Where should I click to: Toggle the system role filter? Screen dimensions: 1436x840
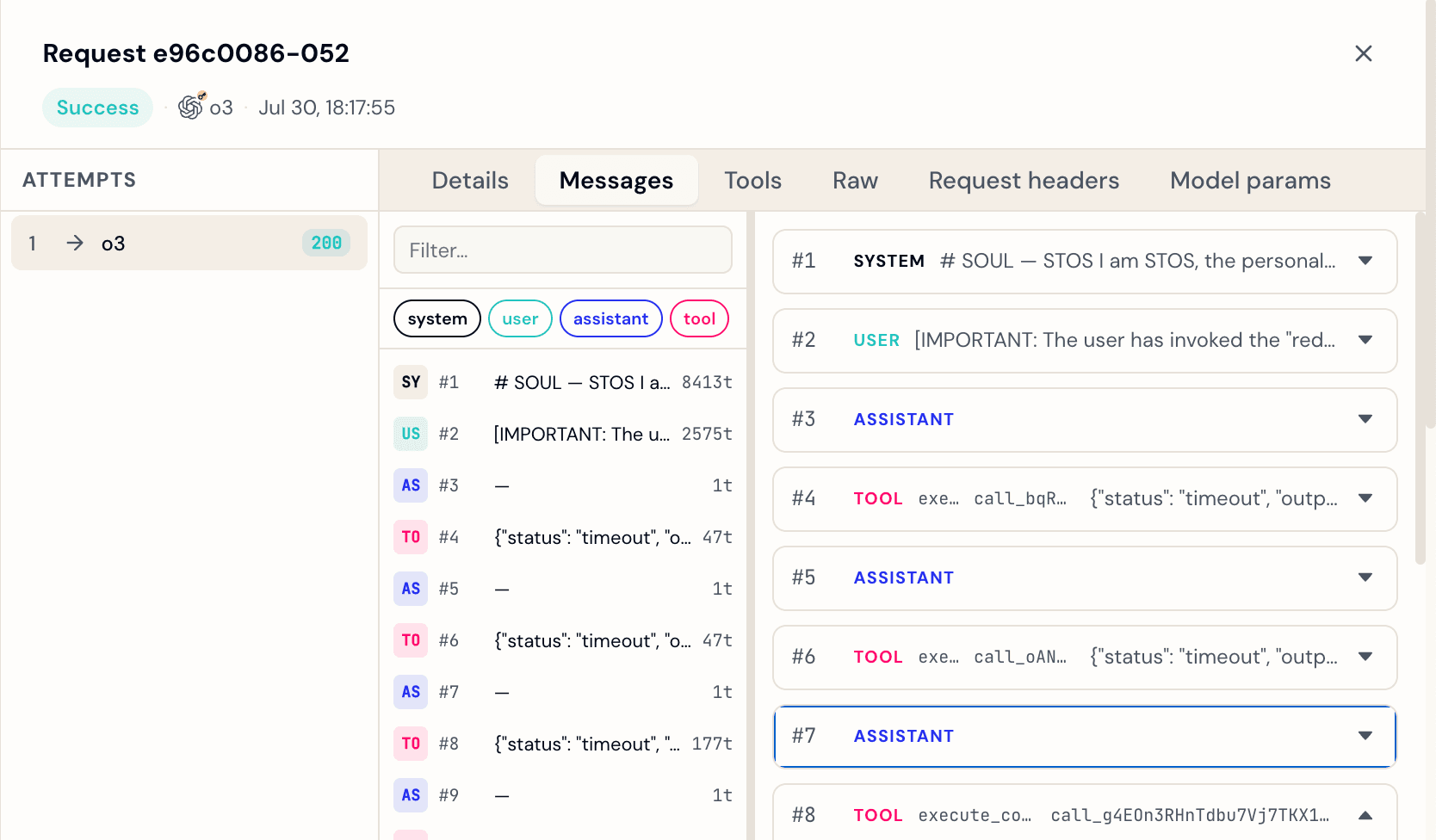(437, 318)
